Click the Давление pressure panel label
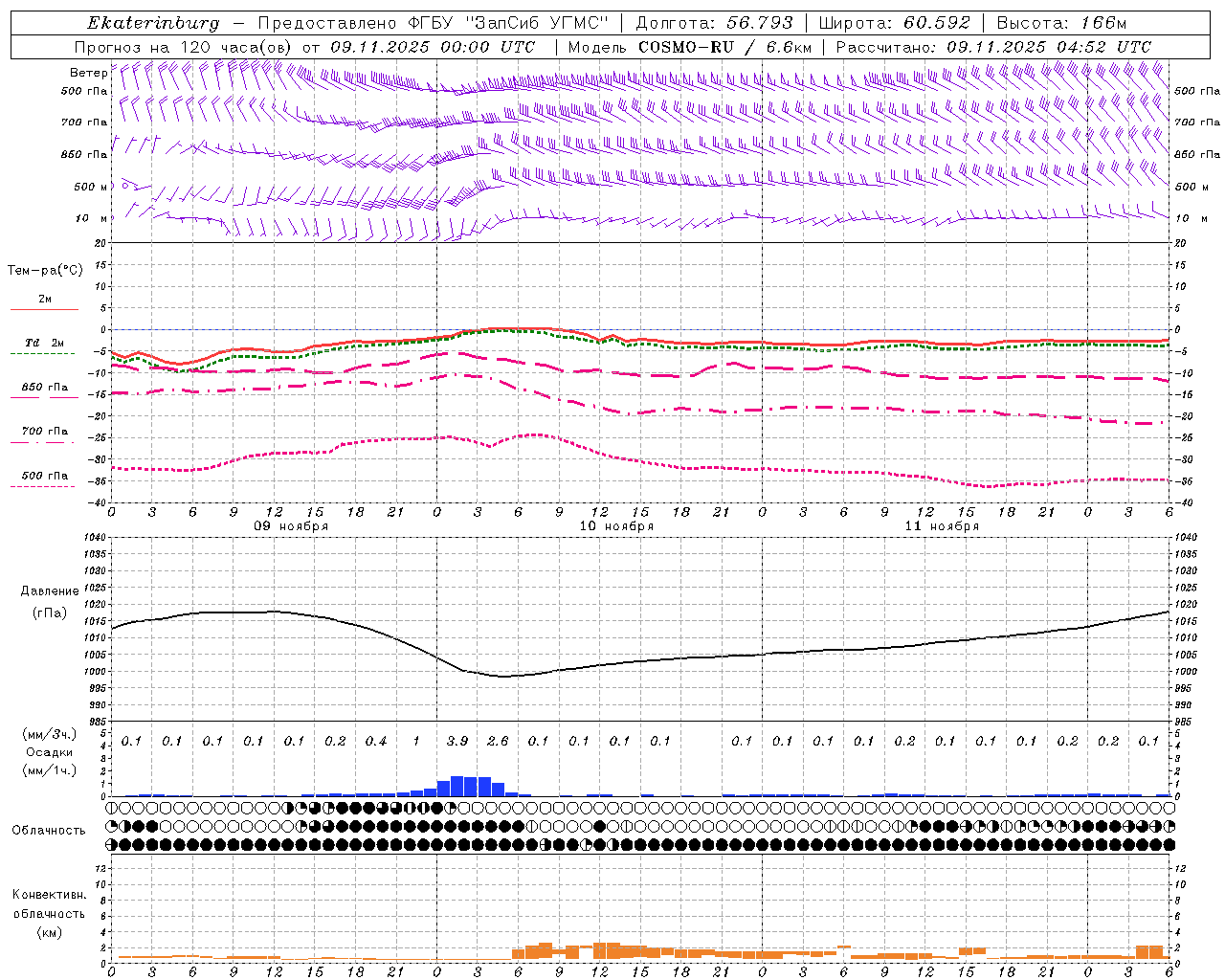Viewport: 1225px width, 980px height. pyautogui.click(x=50, y=591)
